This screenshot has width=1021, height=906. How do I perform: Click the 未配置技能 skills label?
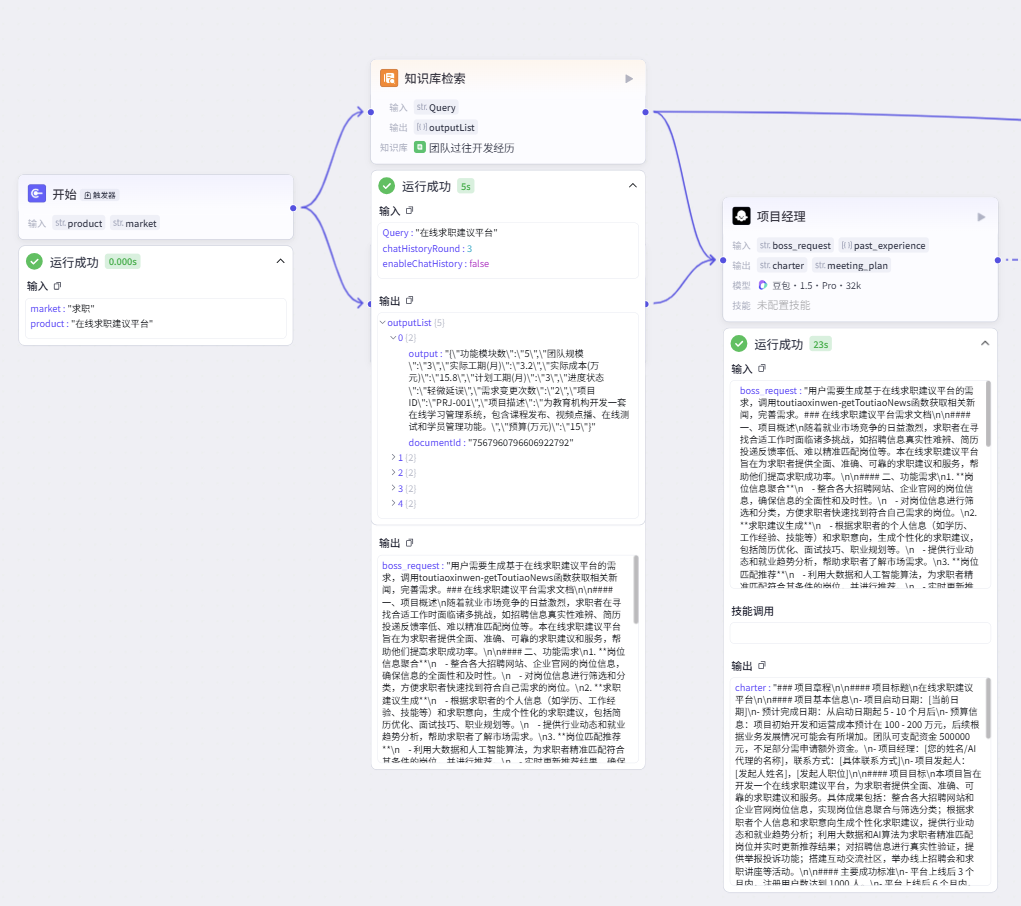[783, 305]
